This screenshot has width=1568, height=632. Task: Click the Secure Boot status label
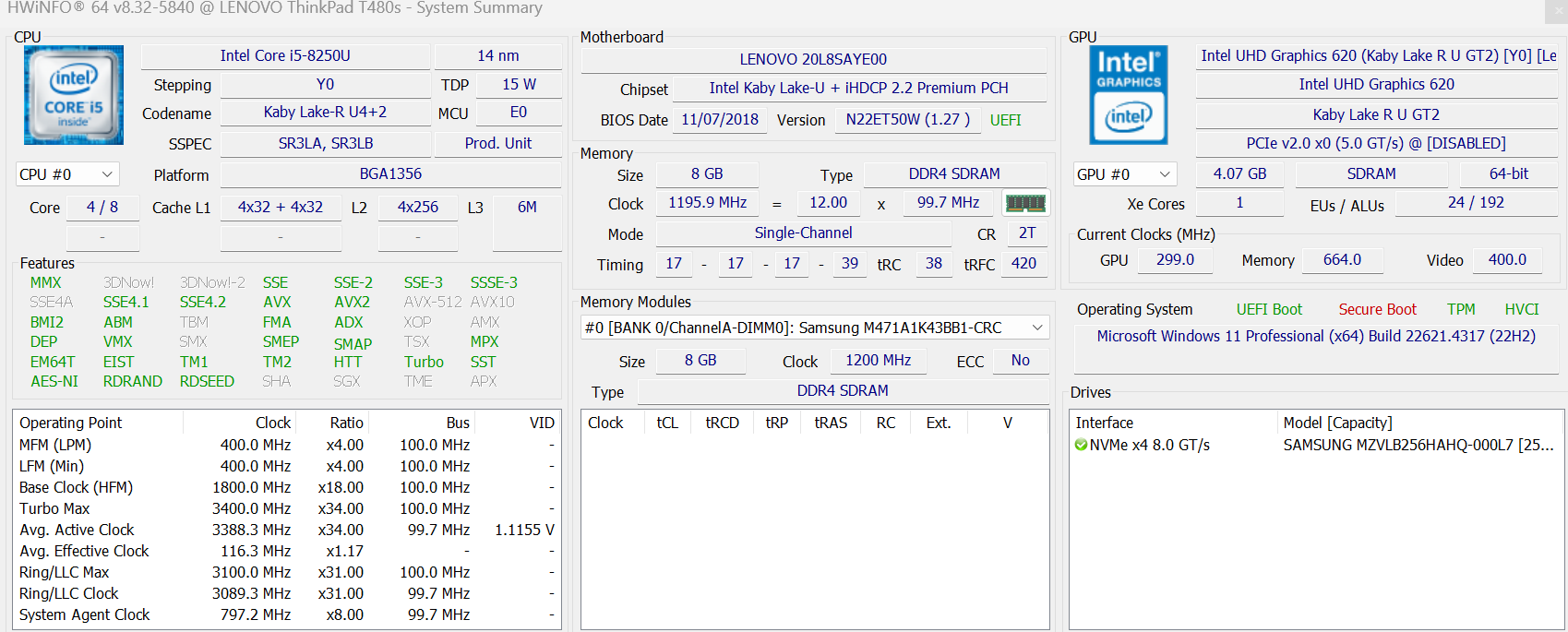(x=1377, y=309)
